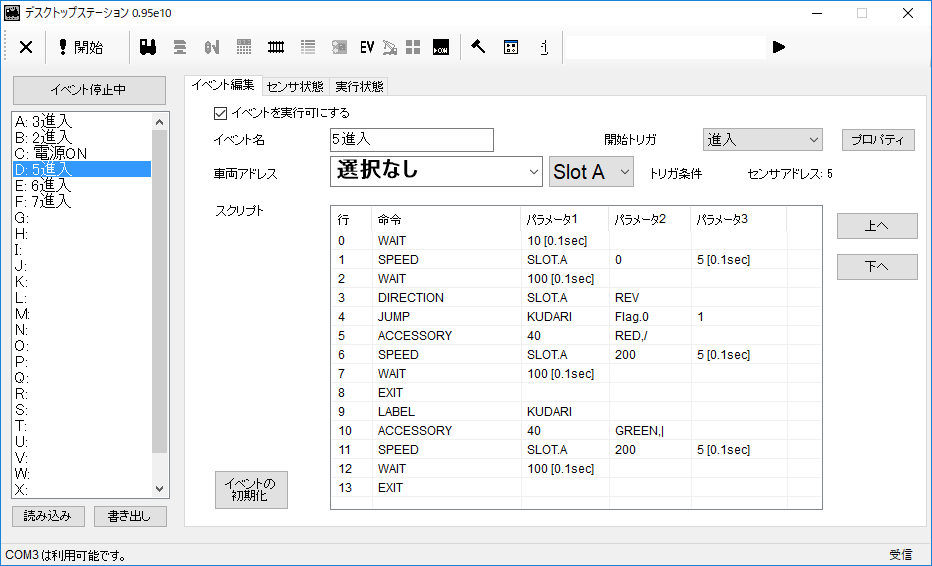Toggle the イベントを実行可にする checkbox

[x=221, y=113]
